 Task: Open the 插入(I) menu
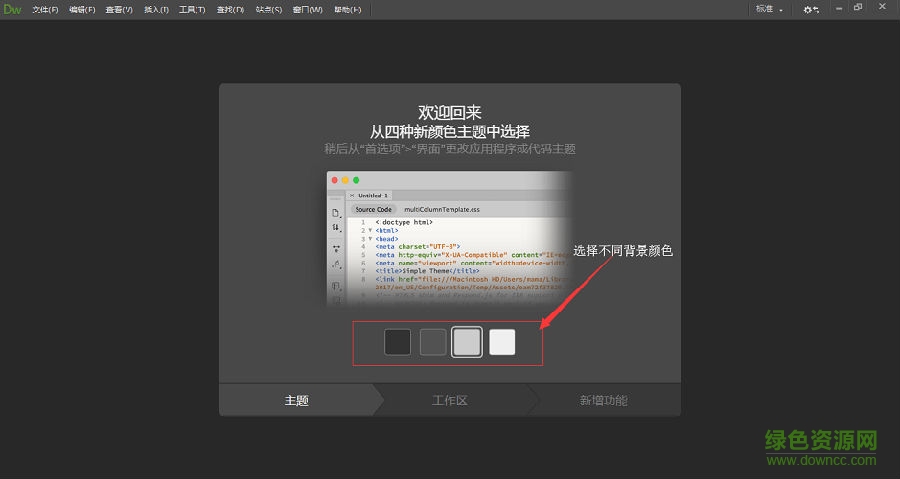click(x=156, y=9)
